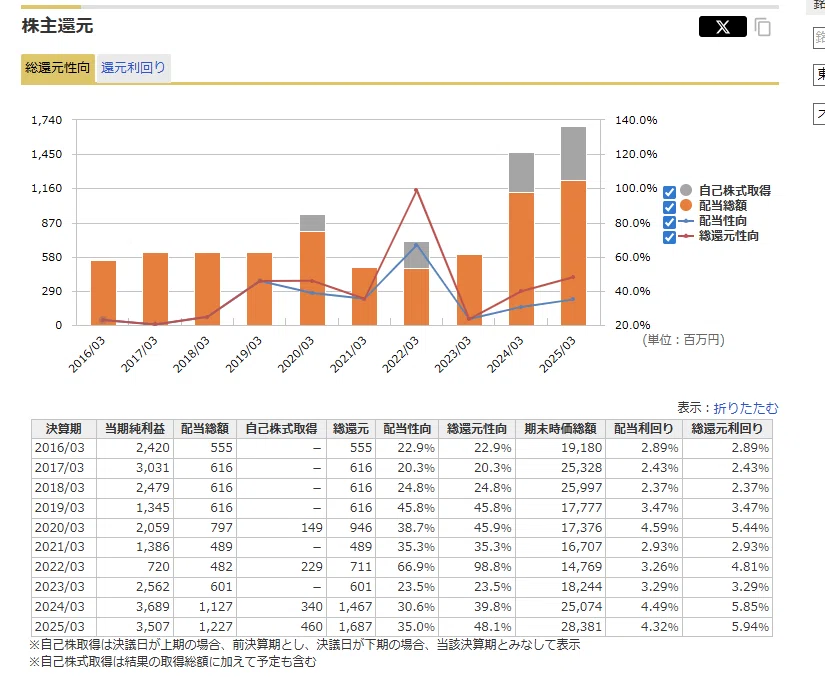Click the 総還元利回り column header
This screenshot has width=825, height=677.
coord(727,429)
